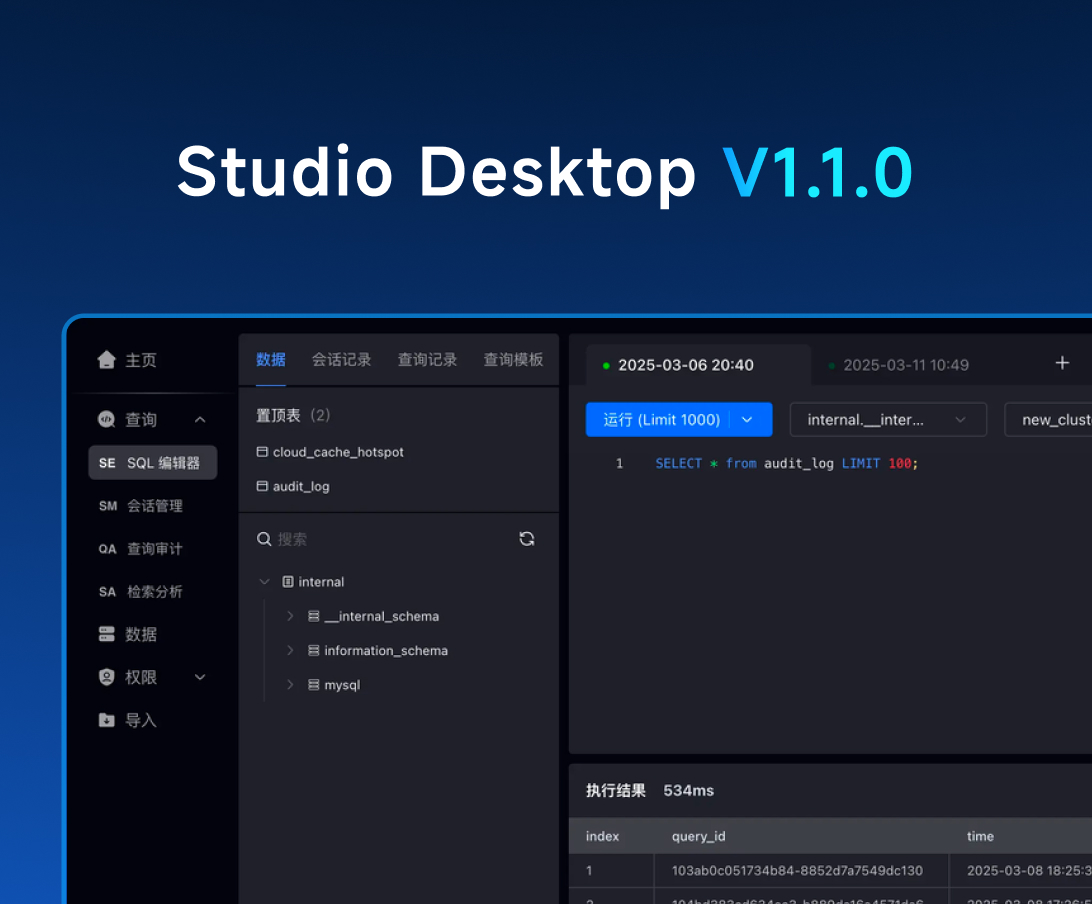Select pinned table cloud_cache_hotspot
Screen dimensions: 1092x904
[338, 452]
